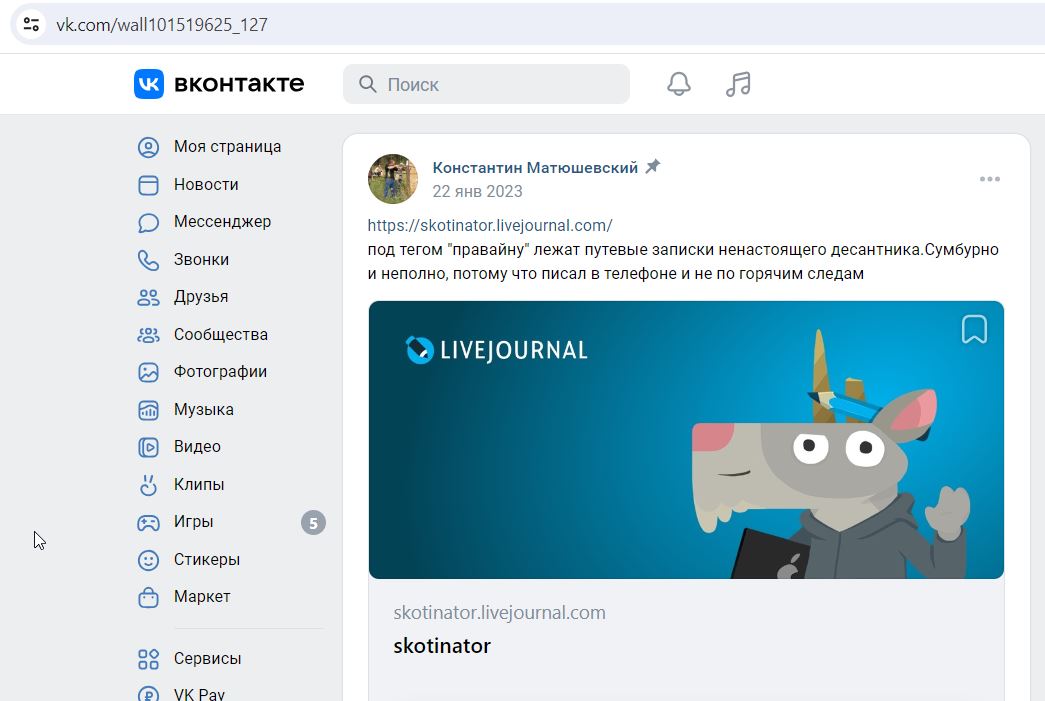The image size is (1045, 701).
Task: Click the pinned post pin icon
Action: pyautogui.click(x=653, y=167)
